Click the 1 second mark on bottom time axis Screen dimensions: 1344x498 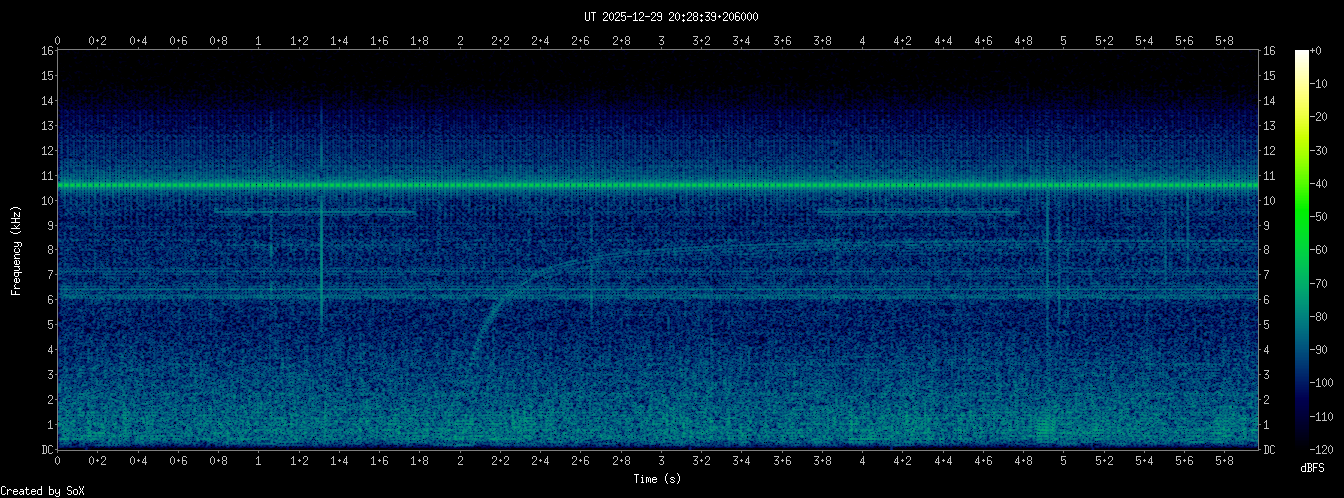tap(259, 462)
